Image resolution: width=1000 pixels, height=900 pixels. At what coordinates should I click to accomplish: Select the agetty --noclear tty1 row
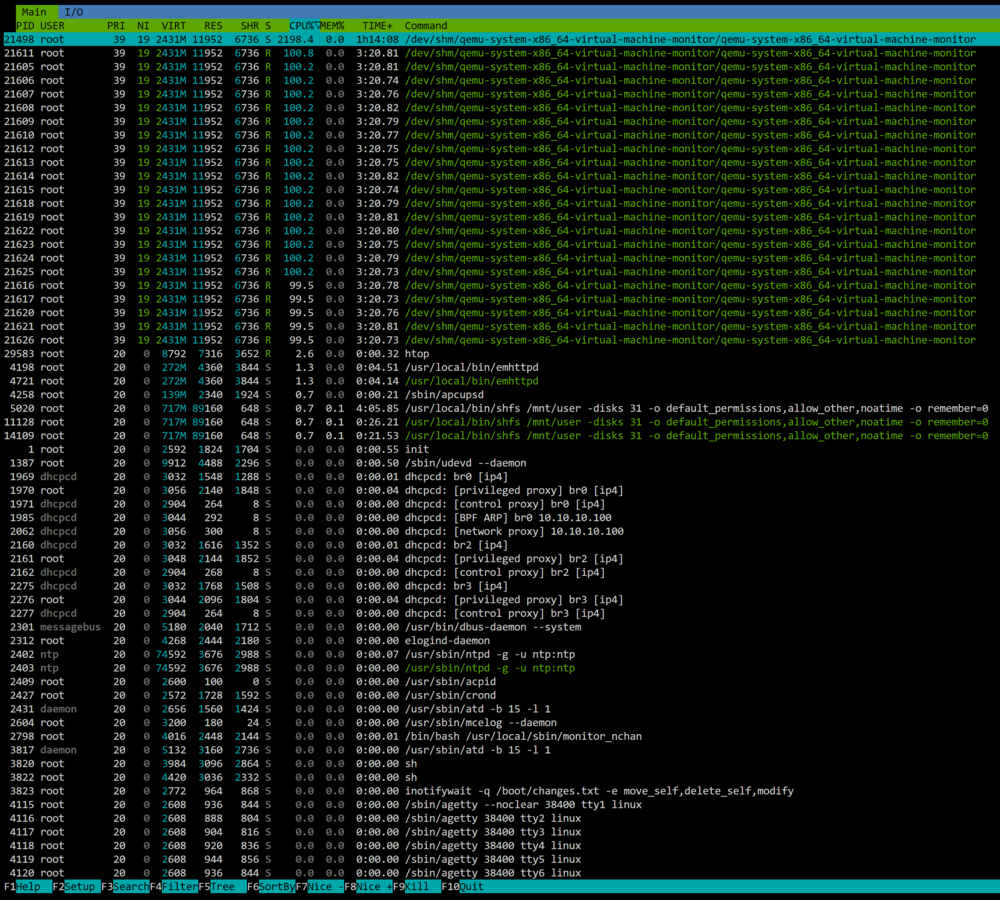click(500, 804)
